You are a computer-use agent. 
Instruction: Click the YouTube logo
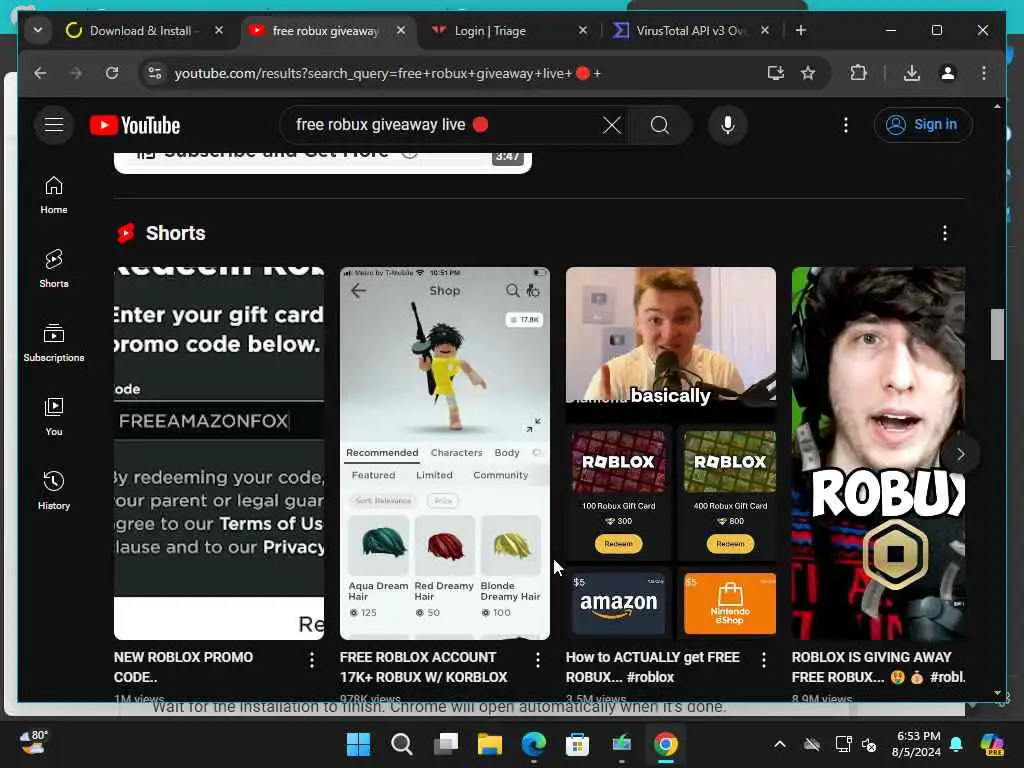(135, 125)
